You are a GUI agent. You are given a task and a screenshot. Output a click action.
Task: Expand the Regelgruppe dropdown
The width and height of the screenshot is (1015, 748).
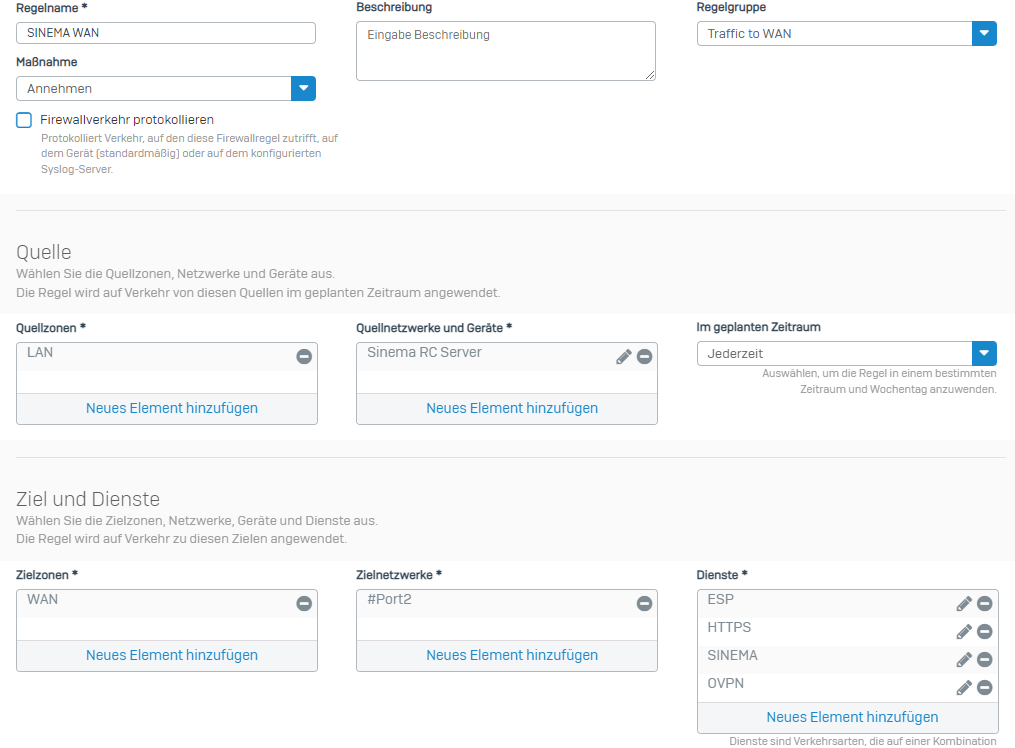click(x=984, y=33)
